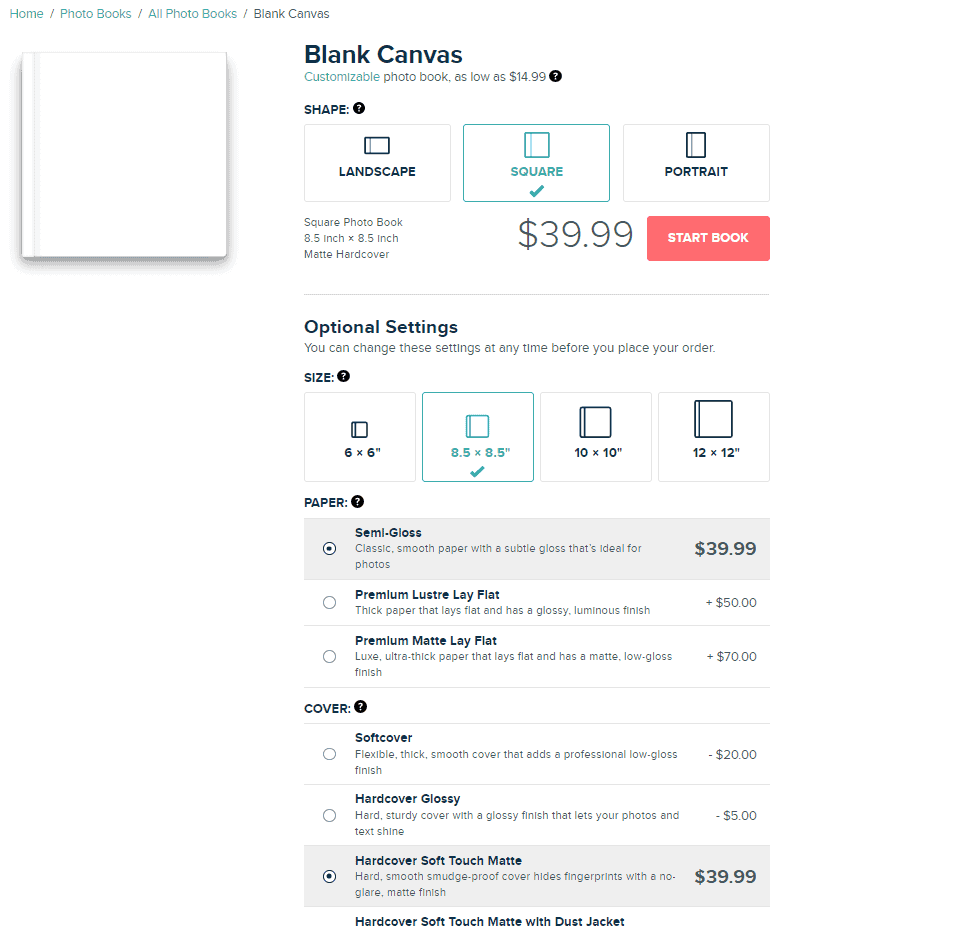
Task: Go to All Photo Books breadcrumb
Action: [x=193, y=14]
